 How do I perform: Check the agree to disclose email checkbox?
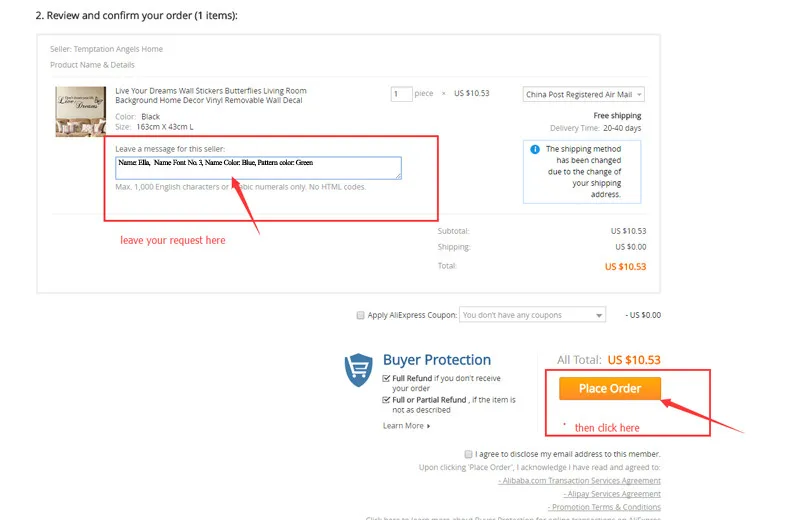tap(468, 454)
